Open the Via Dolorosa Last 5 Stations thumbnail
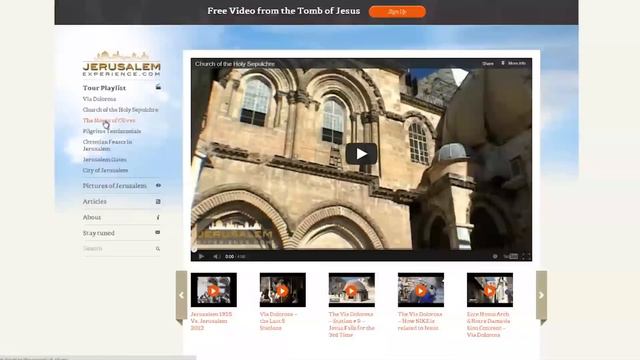 (x=282, y=290)
